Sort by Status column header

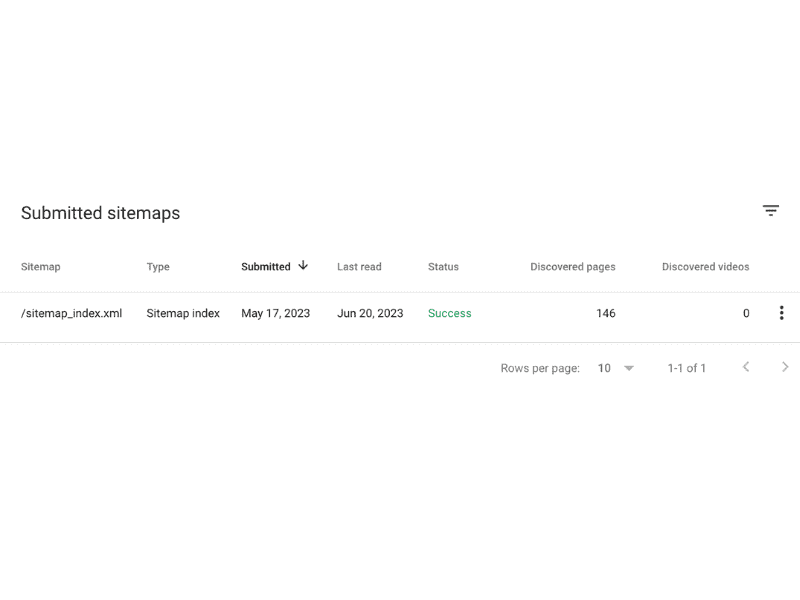[x=443, y=267]
